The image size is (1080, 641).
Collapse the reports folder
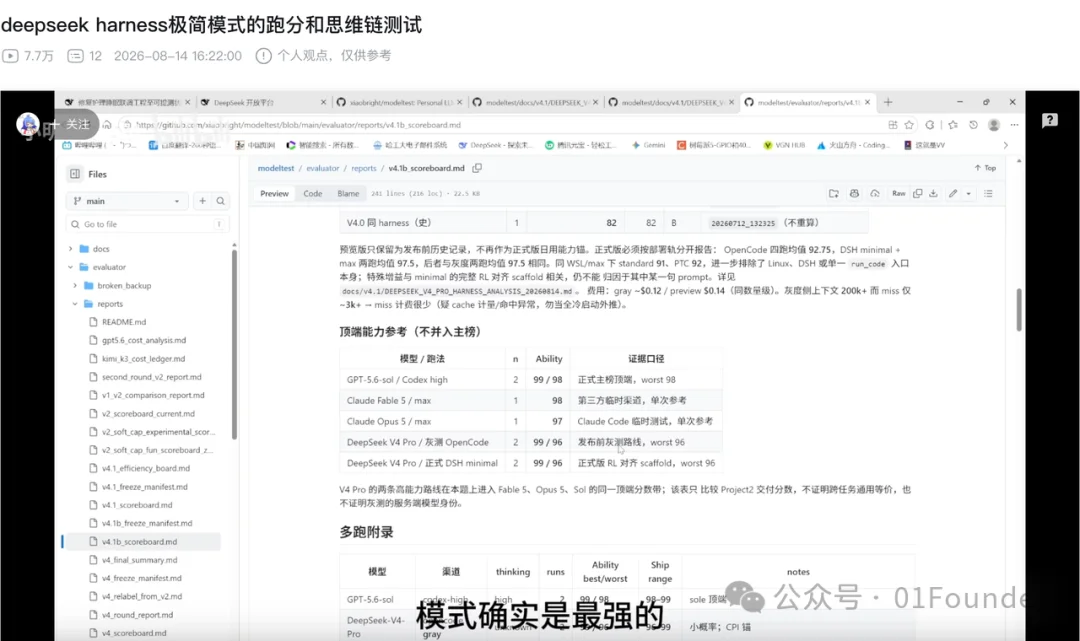[75, 304]
